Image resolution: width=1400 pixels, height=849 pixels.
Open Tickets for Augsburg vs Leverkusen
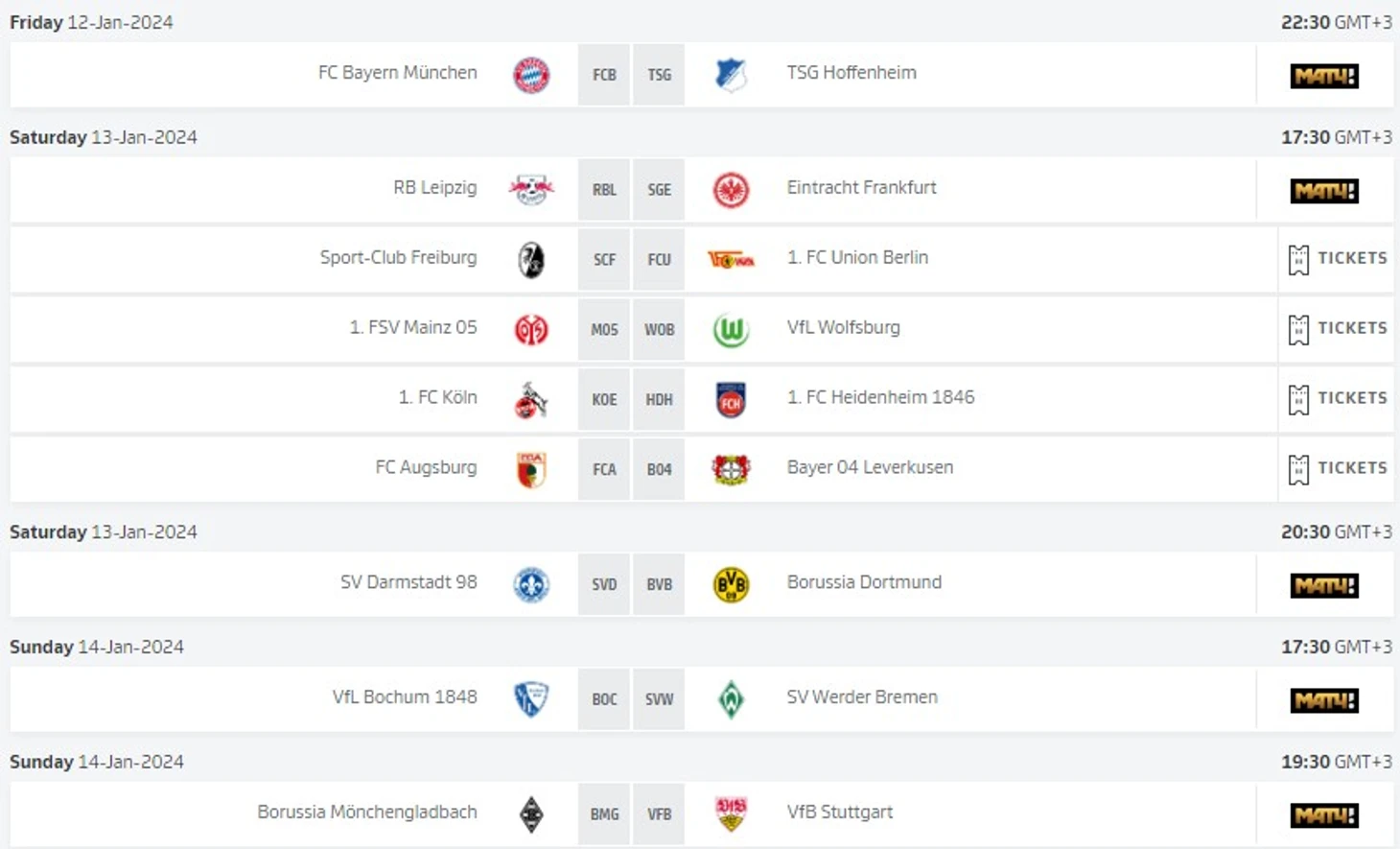(1338, 469)
